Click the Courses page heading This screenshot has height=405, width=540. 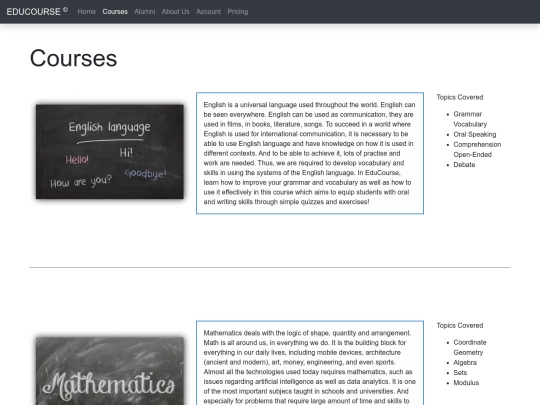(x=73, y=58)
